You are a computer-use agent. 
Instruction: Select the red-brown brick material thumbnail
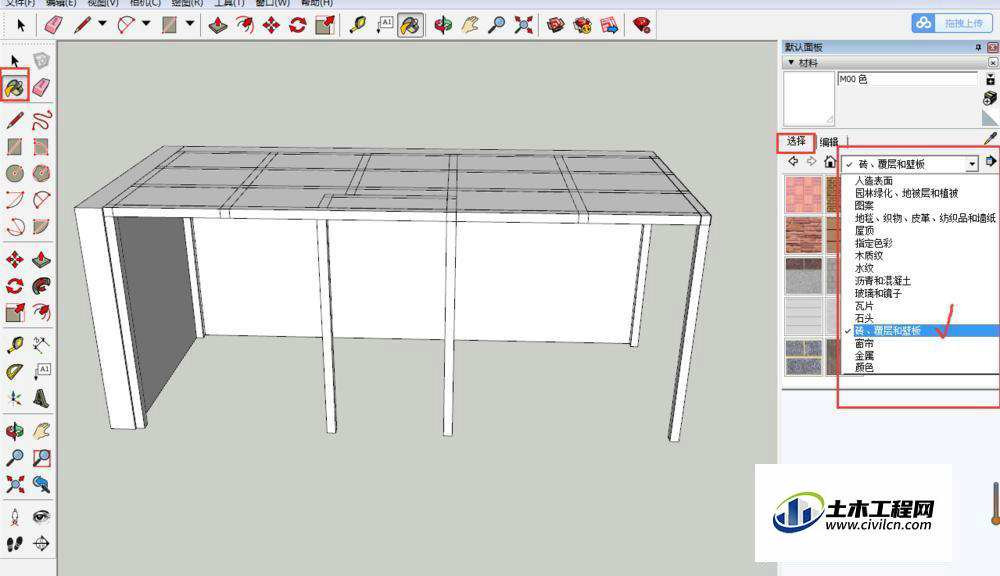(804, 235)
